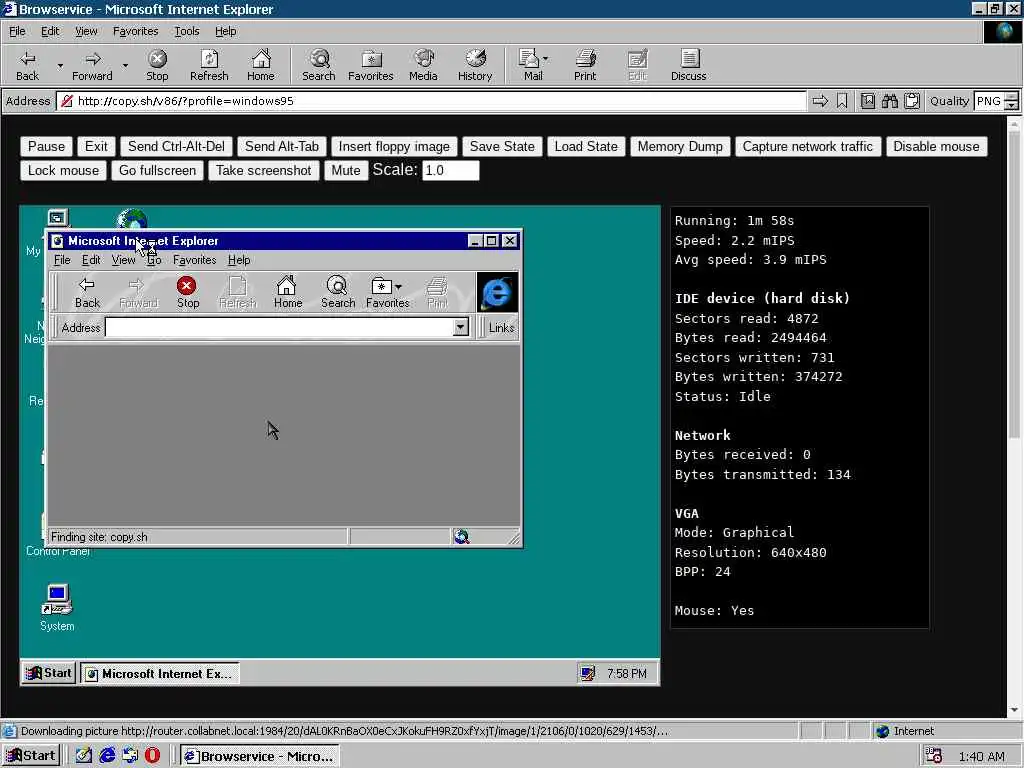
Task: Open the Go menu in emulated IE
Action: (x=154, y=260)
